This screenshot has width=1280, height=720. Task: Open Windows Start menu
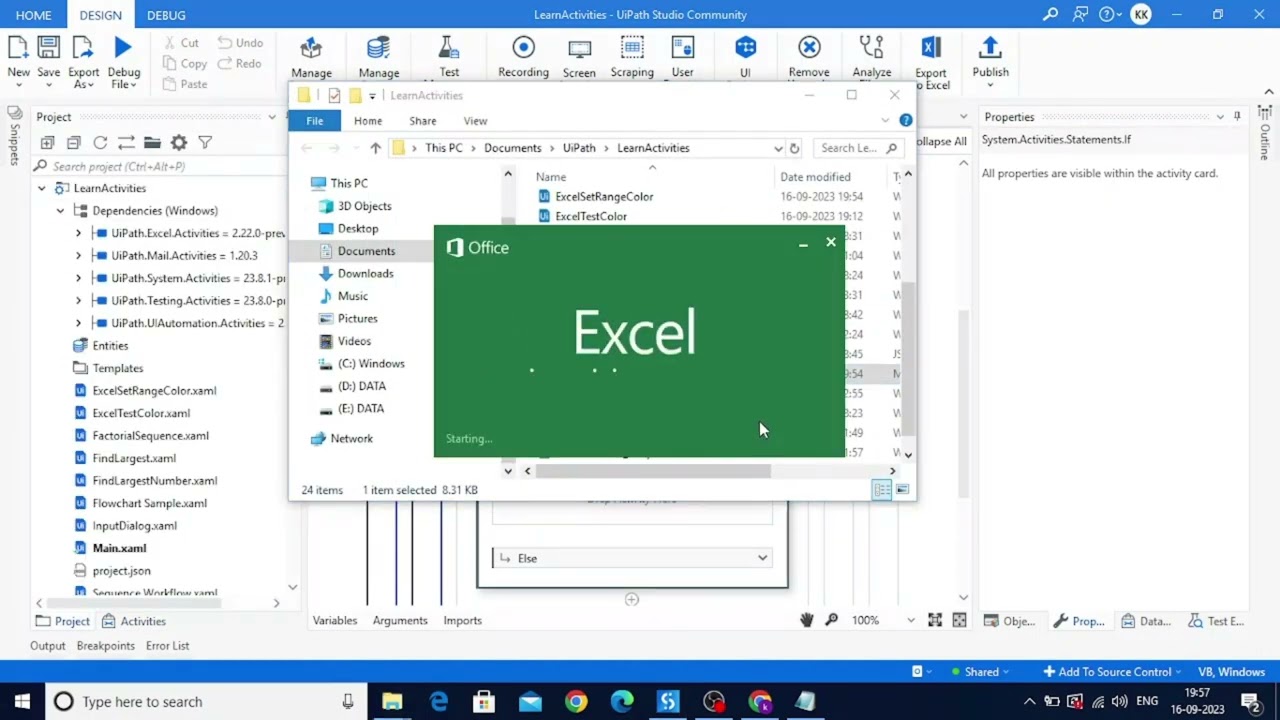click(22, 701)
